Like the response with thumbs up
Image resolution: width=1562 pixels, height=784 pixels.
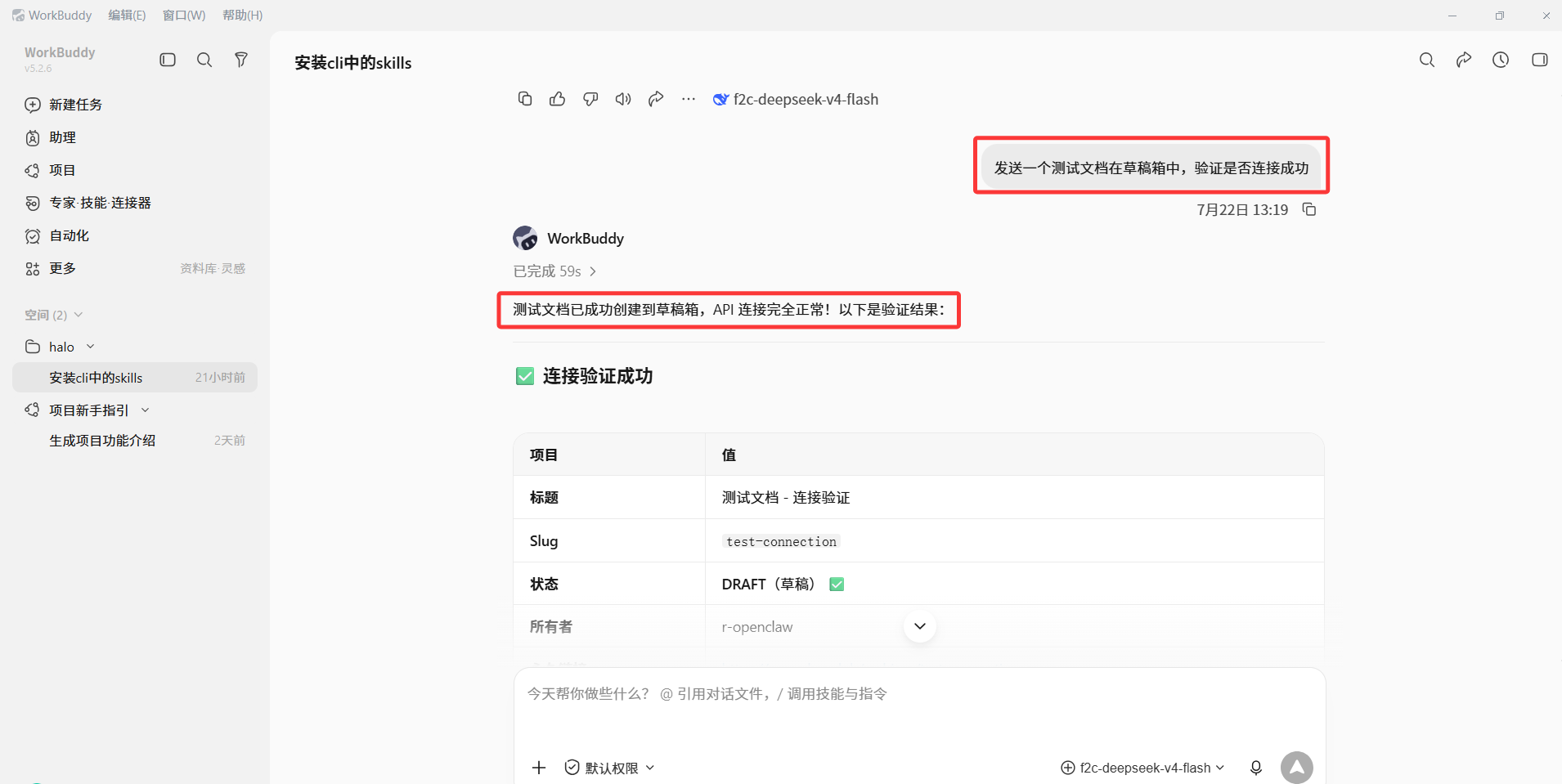click(558, 99)
